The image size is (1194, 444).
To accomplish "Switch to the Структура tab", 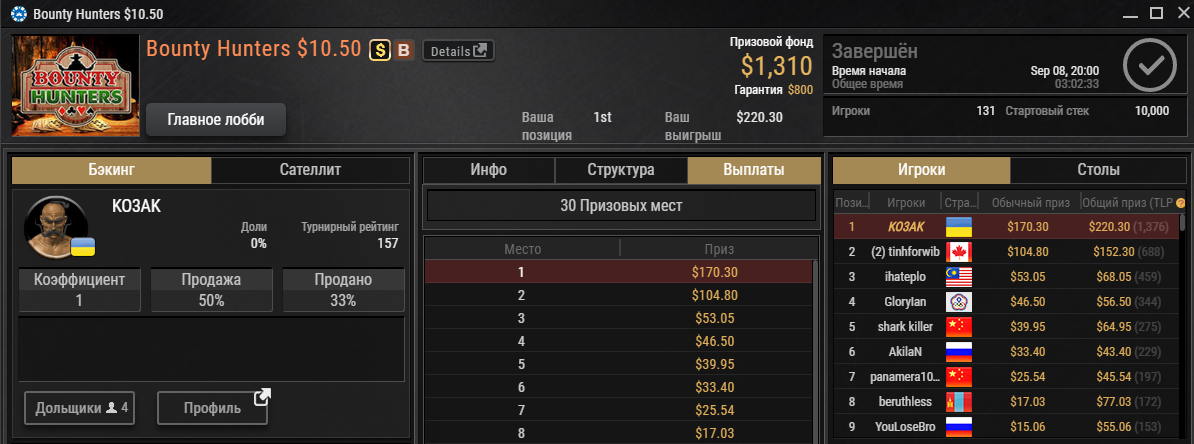I will pos(621,170).
